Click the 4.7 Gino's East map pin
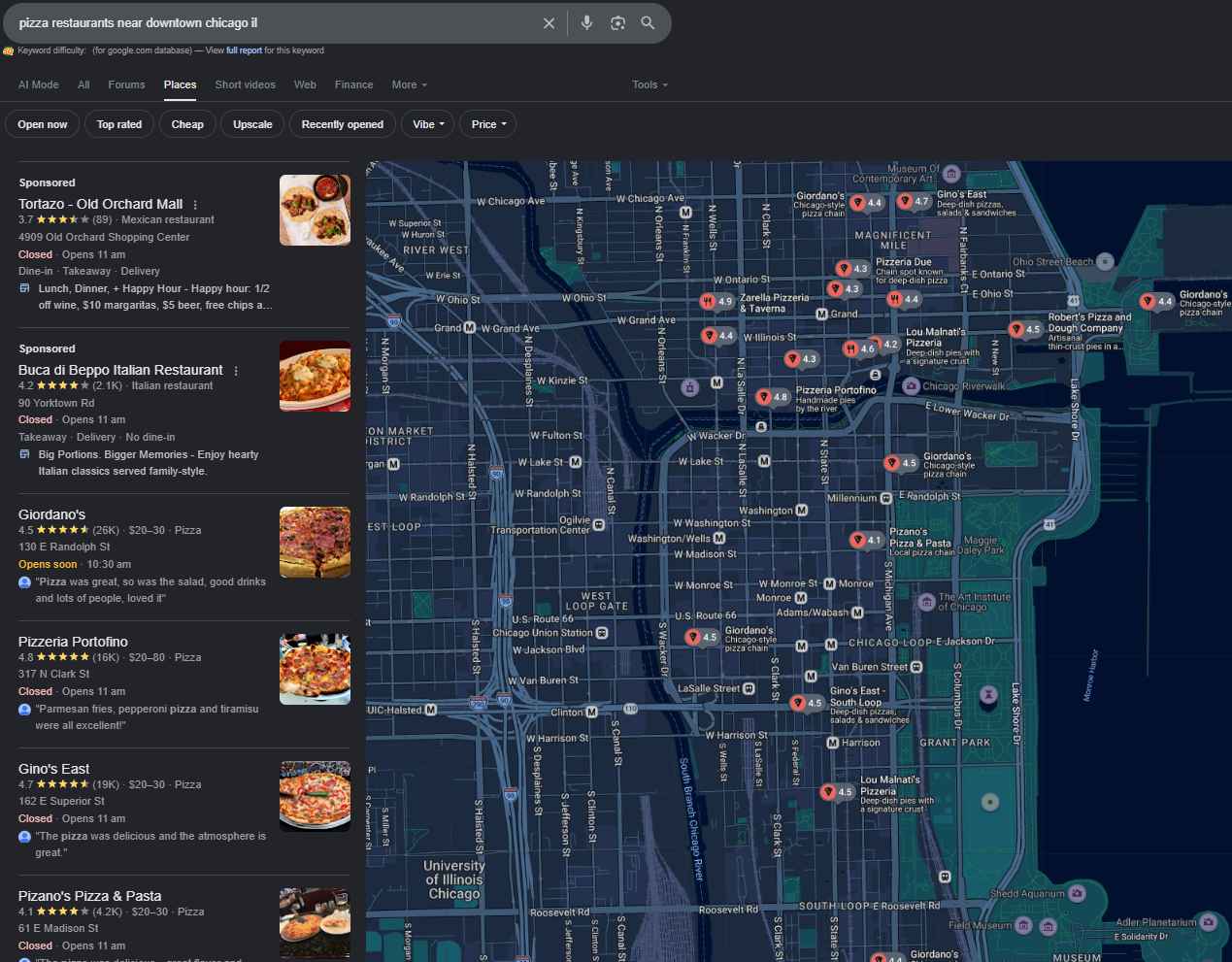Image resolution: width=1232 pixels, height=962 pixels. (914, 202)
